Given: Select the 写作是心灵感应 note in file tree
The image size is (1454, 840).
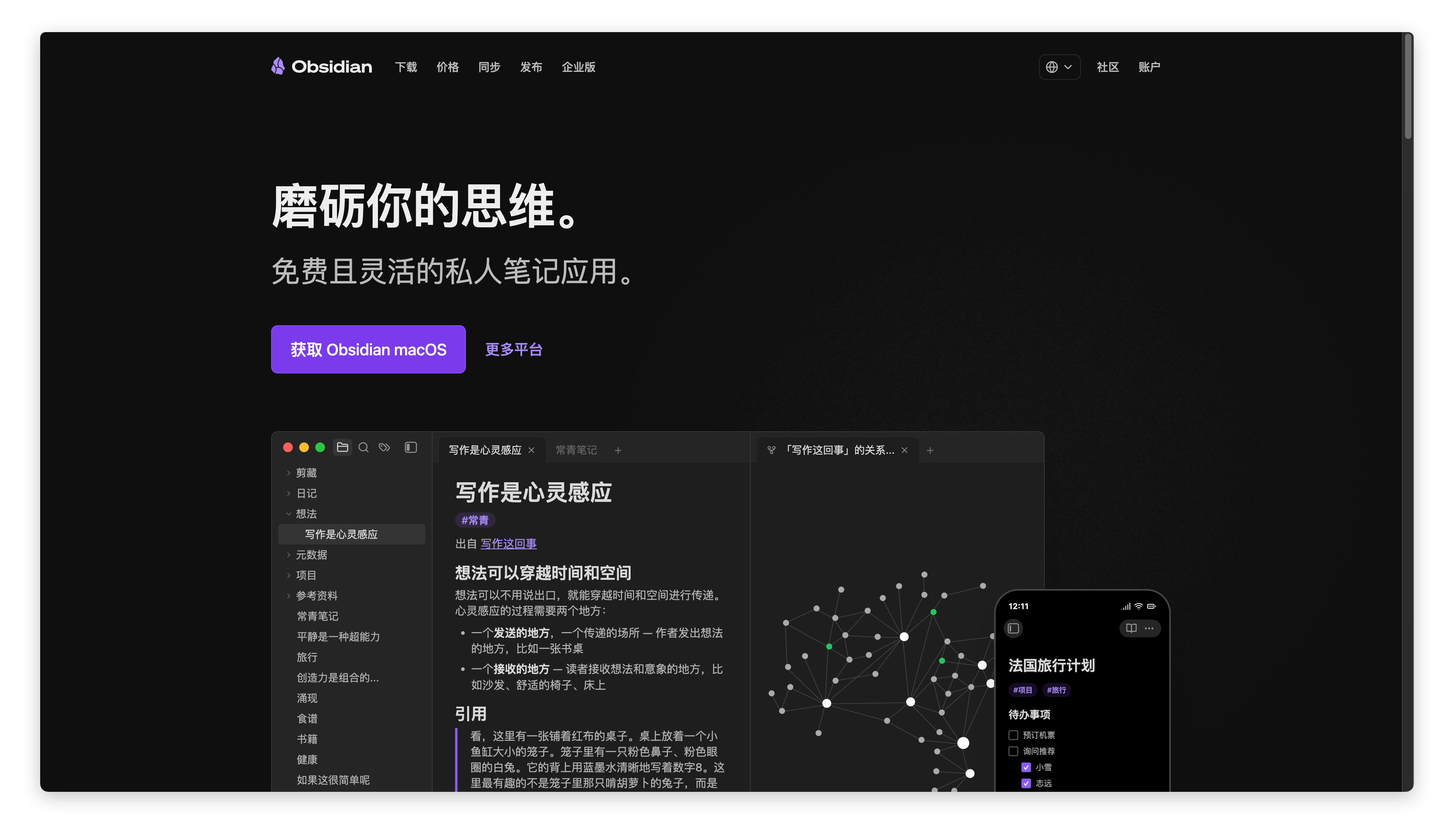Looking at the screenshot, I should pos(352,534).
